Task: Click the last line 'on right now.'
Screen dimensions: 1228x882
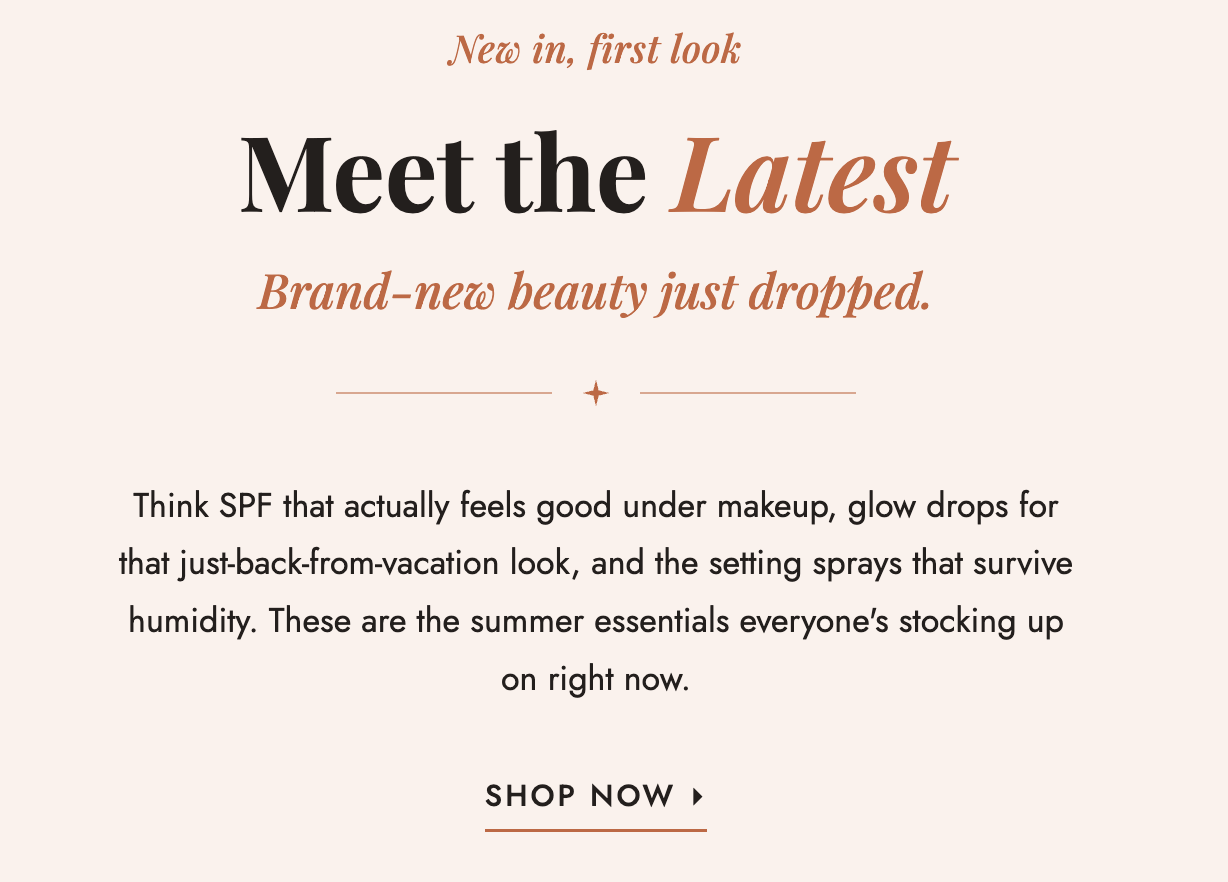Action: click(x=595, y=680)
